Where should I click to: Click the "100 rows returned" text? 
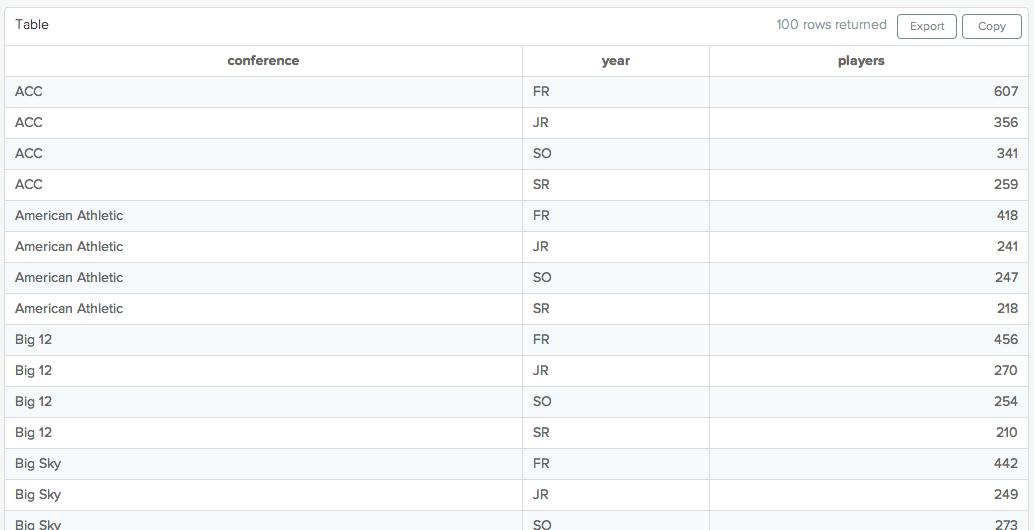[831, 24]
